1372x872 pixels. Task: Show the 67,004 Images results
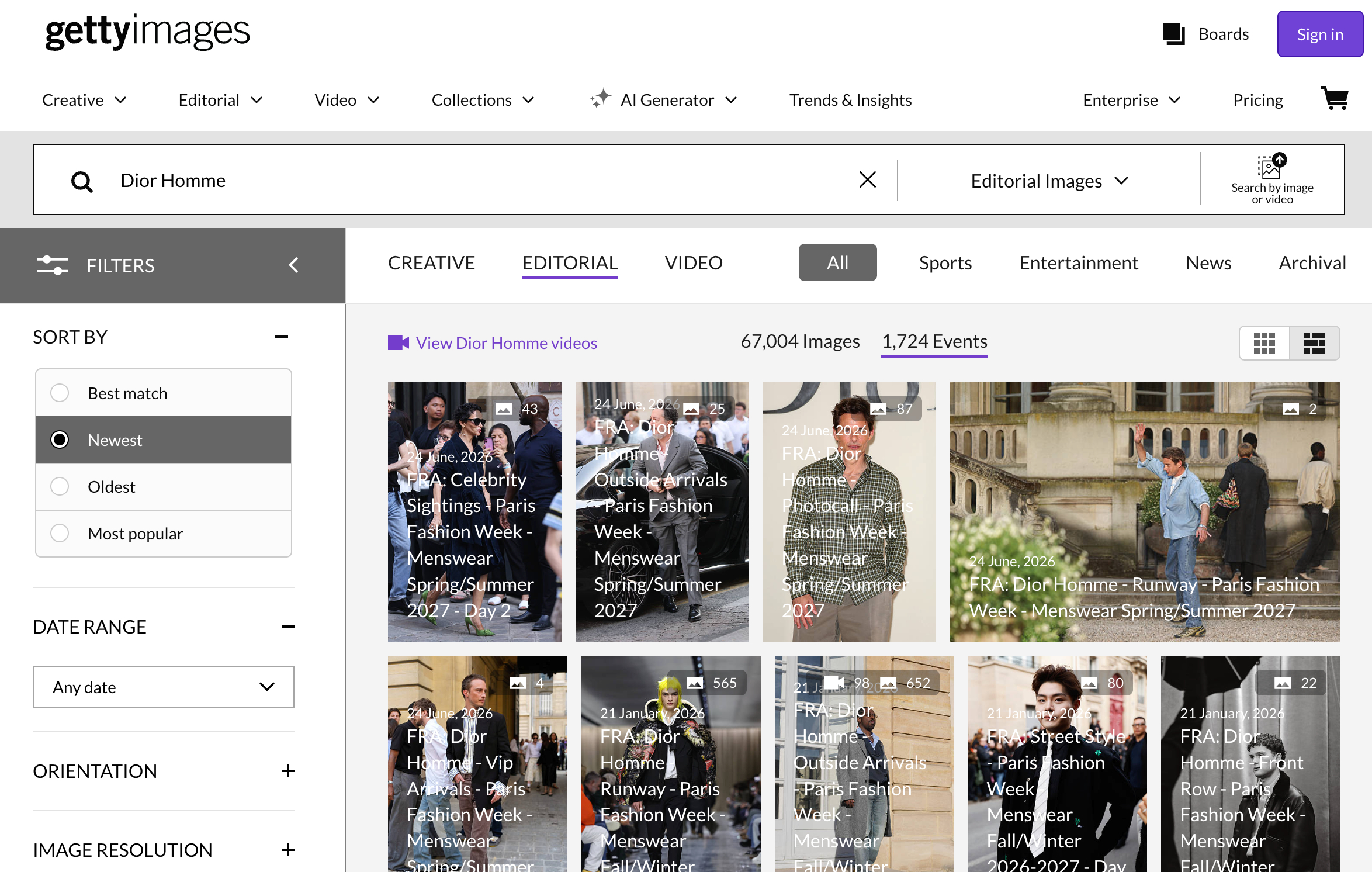[x=800, y=341]
